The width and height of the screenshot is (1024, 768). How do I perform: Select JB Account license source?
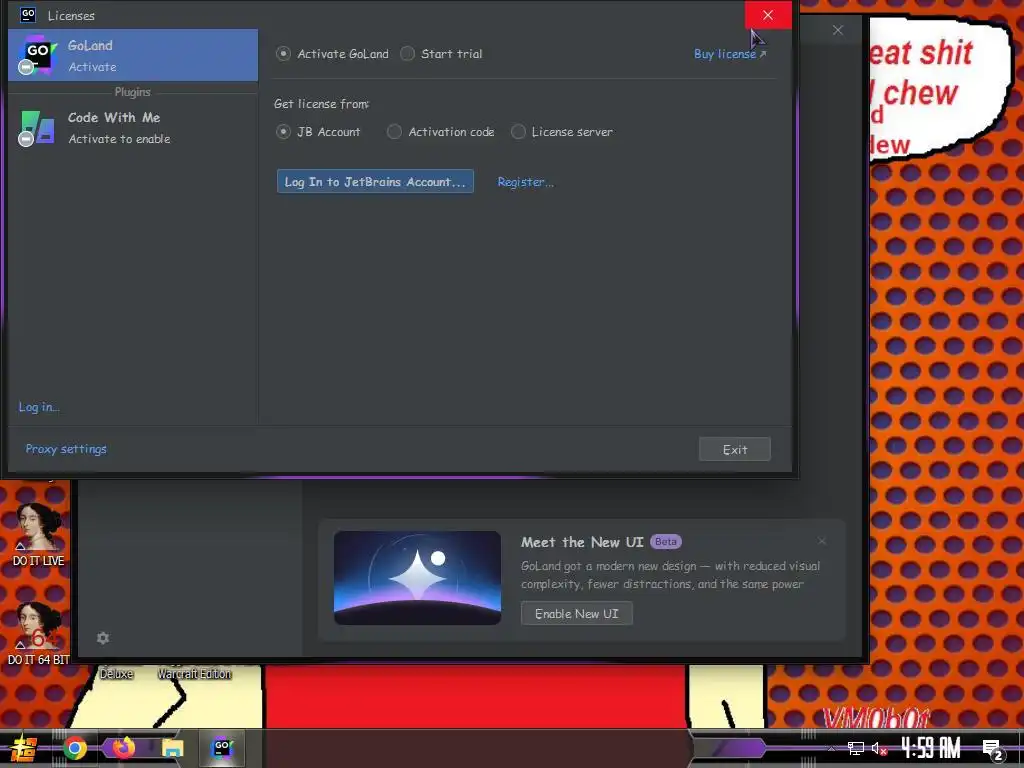point(318,132)
